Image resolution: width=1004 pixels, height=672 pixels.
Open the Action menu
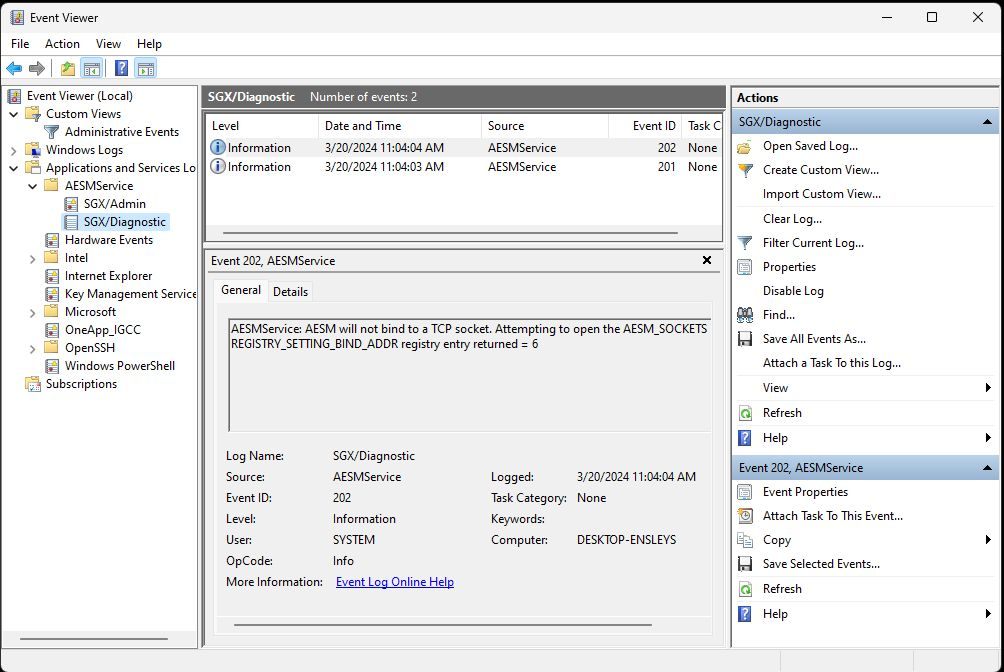pos(62,44)
